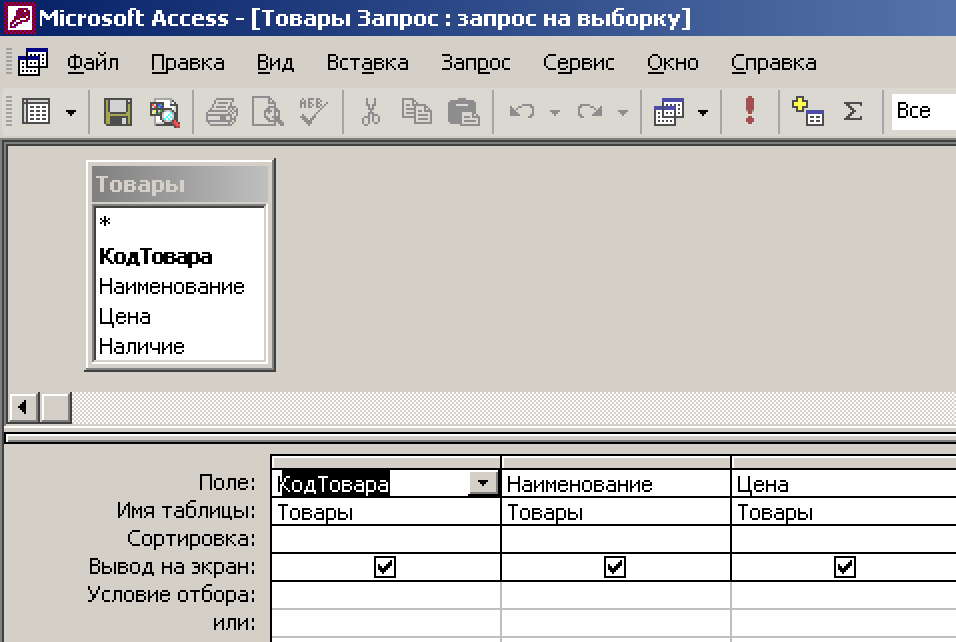Click table name Товары under Цена
956x642 pixels.
click(844, 512)
